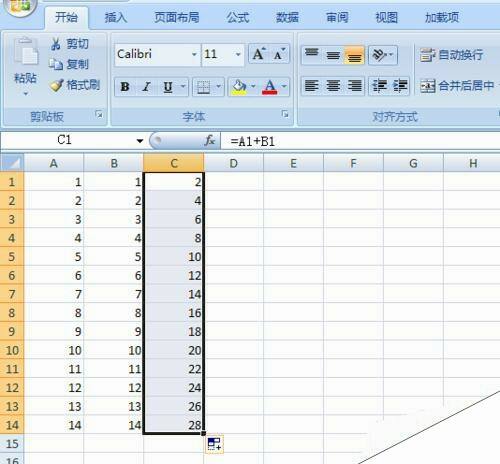The image size is (500, 464).
Task: Open the 数据 Data tab
Action: pos(287,17)
